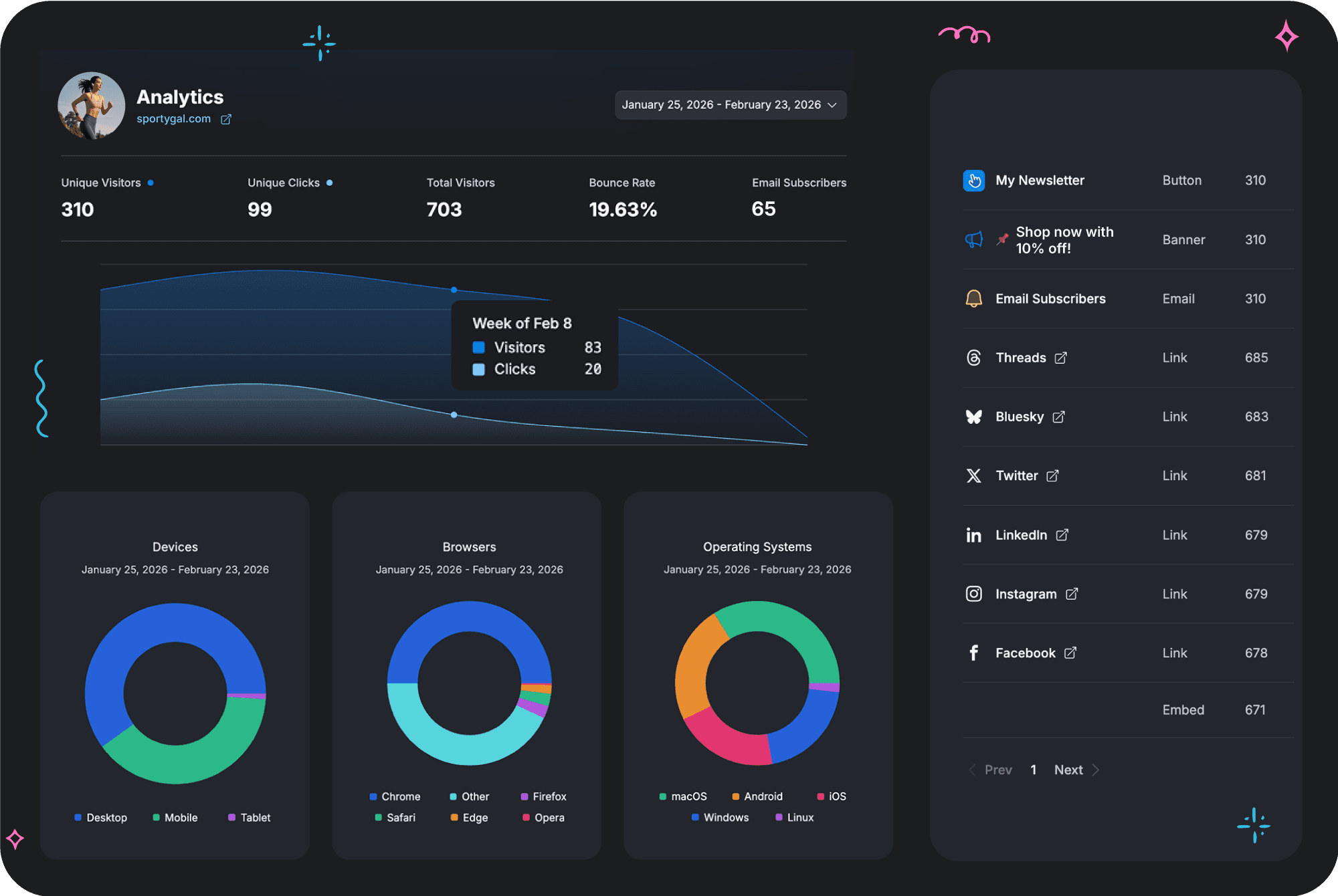1338x896 pixels.
Task: Open the LinkedIn external link icon
Action: coord(1062,535)
